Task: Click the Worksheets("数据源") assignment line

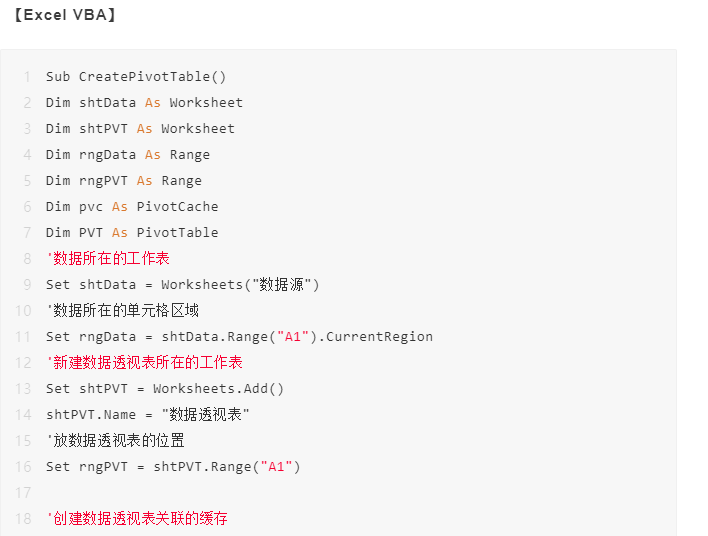Action: click(x=182, y=284)
